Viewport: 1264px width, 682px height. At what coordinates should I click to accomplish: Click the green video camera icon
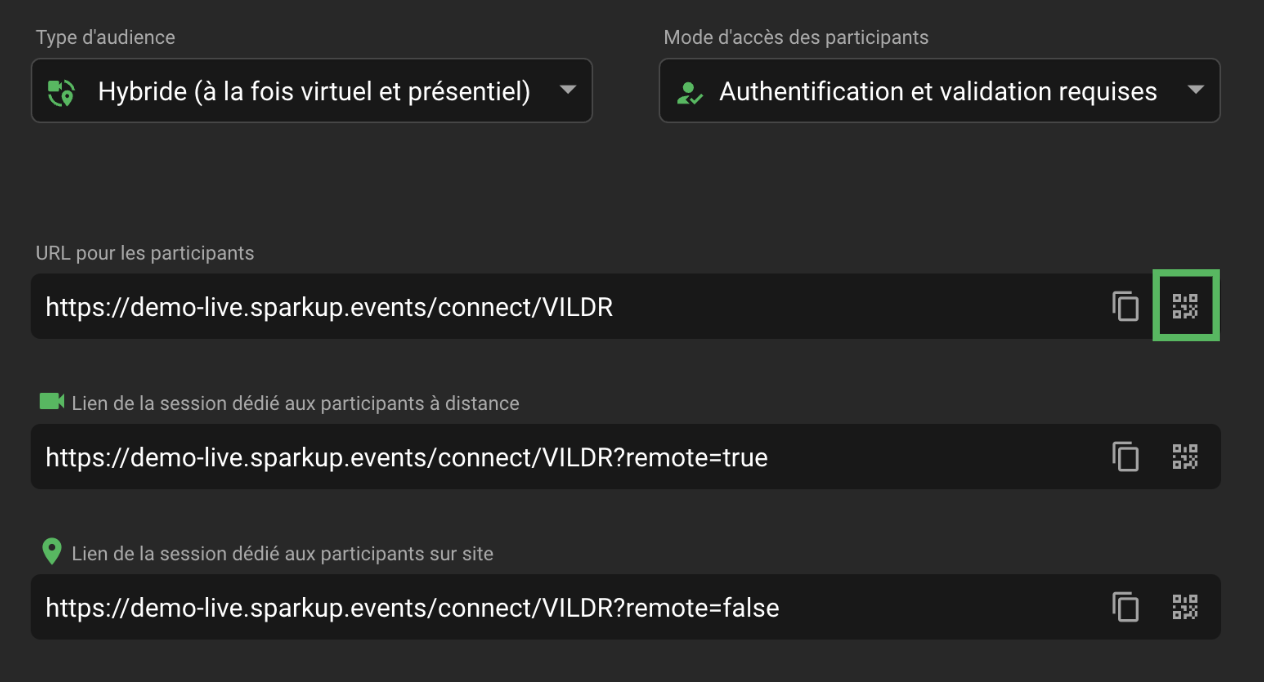(x=51, y=402)
